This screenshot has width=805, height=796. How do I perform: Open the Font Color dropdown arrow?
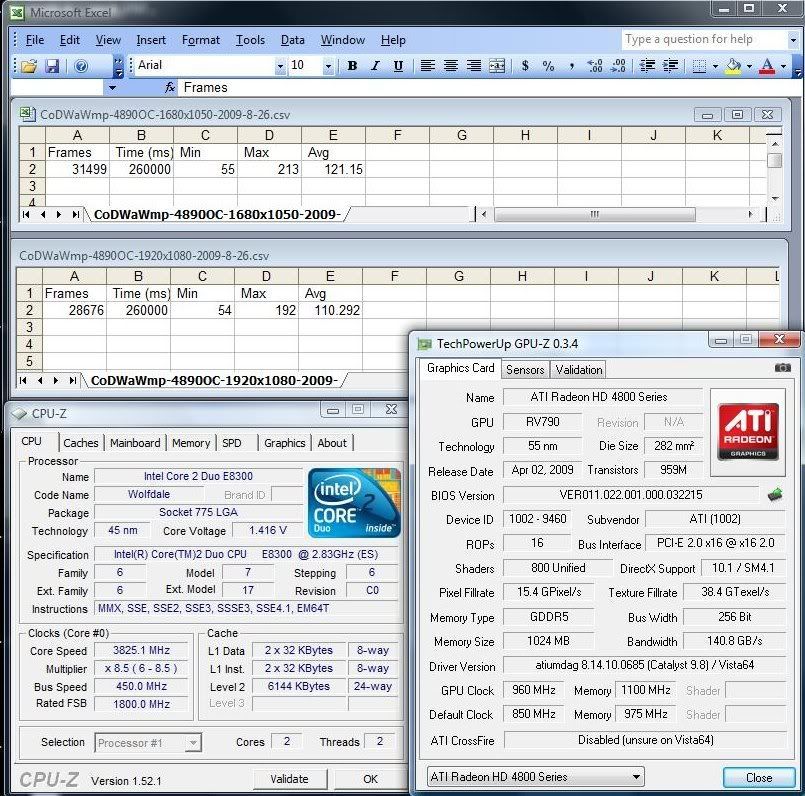tap(783, 66)
